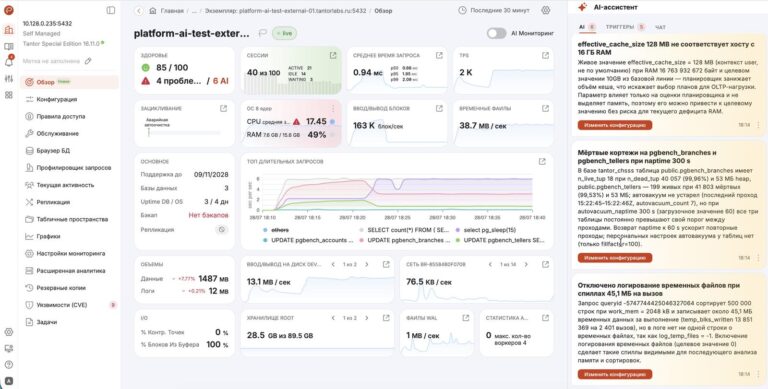The height and width of the screenshot is (389, 768).
Task: Go back using the breadcrumb back arrow
Action: (x=139, y=10)
